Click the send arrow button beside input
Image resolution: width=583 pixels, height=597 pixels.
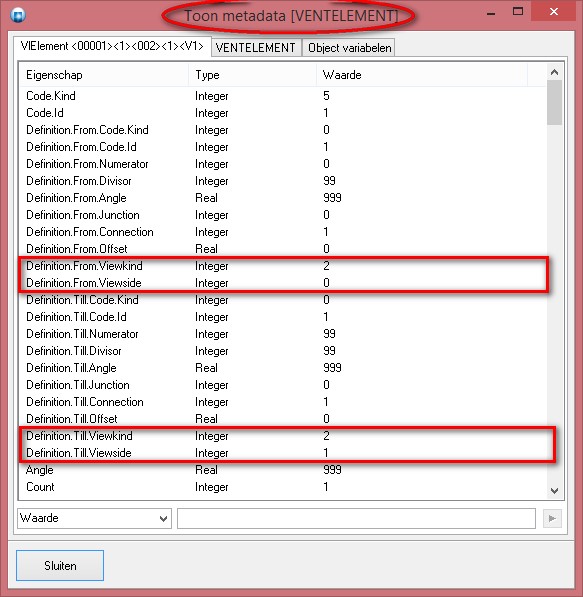tap(552, 518)
